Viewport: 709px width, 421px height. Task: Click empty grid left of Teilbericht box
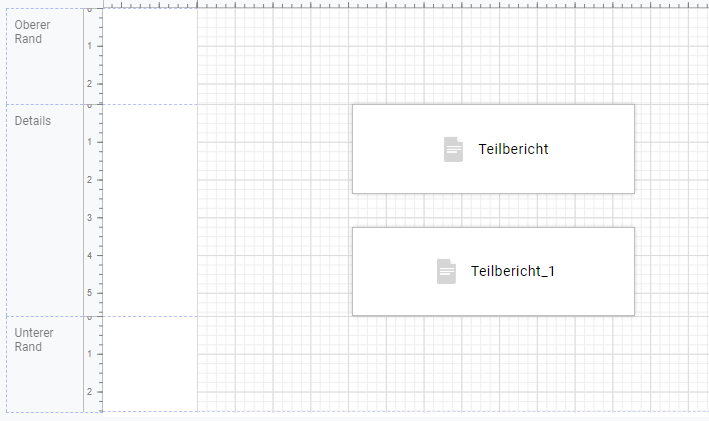pos(275,149)
